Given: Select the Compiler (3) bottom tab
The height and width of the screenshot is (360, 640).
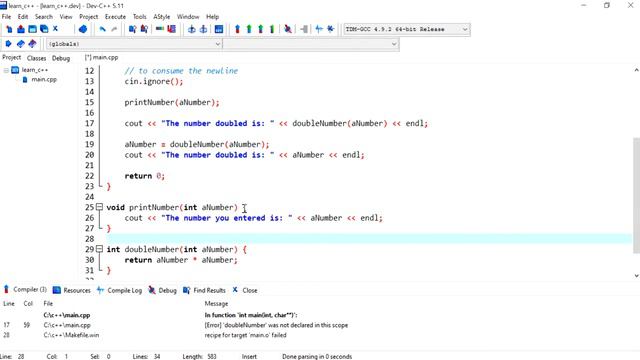Looking at the screenshot, I should click(x=25, y=289).
